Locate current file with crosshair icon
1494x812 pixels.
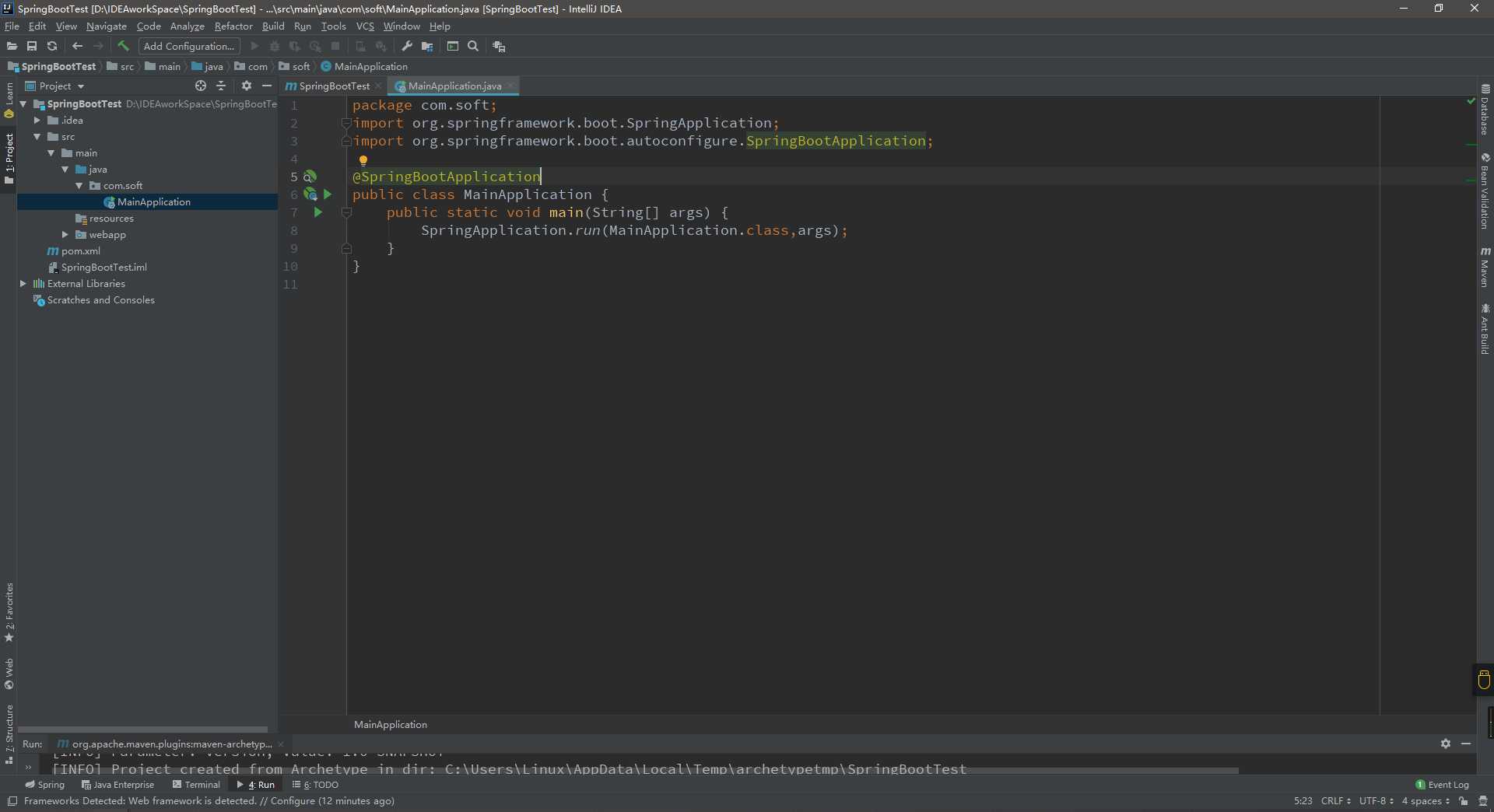[201, 86]
